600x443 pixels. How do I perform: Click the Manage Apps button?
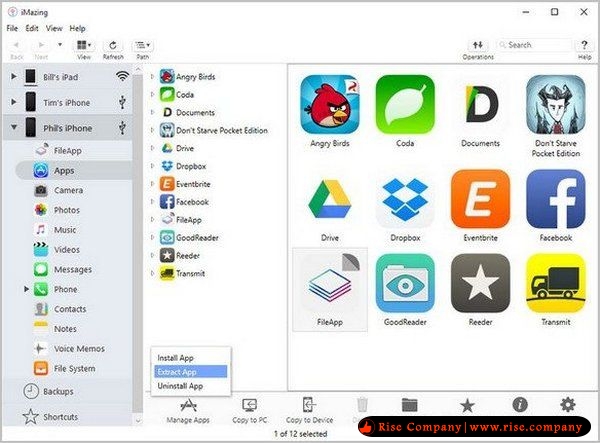pos(188,411)
